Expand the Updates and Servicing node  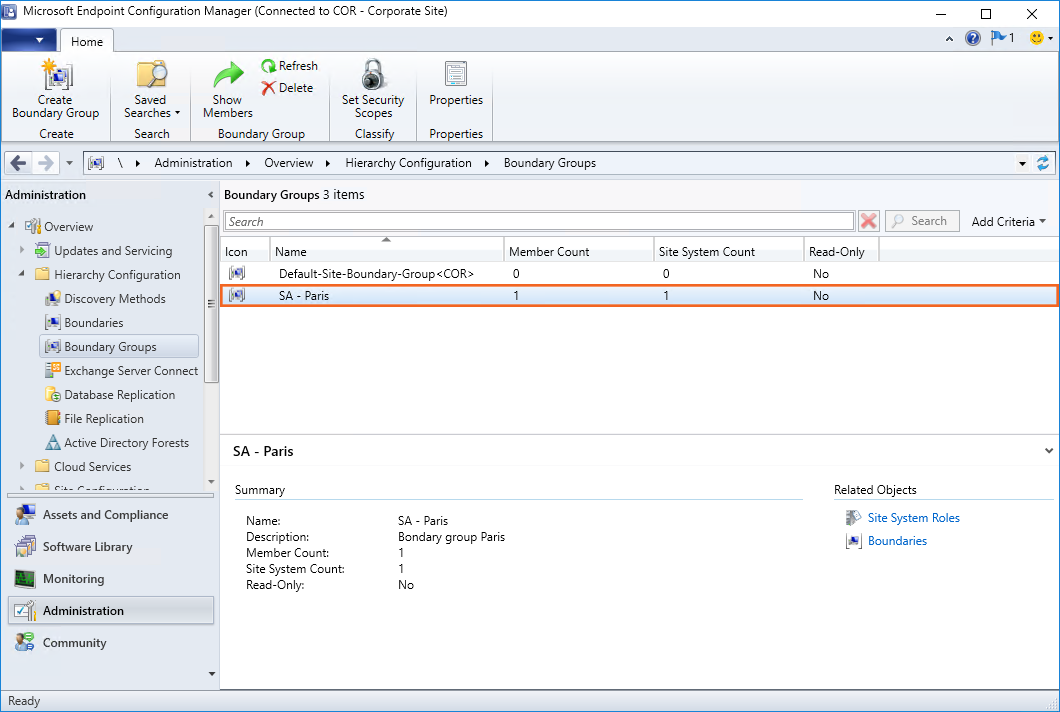click(x=22, y=251)
